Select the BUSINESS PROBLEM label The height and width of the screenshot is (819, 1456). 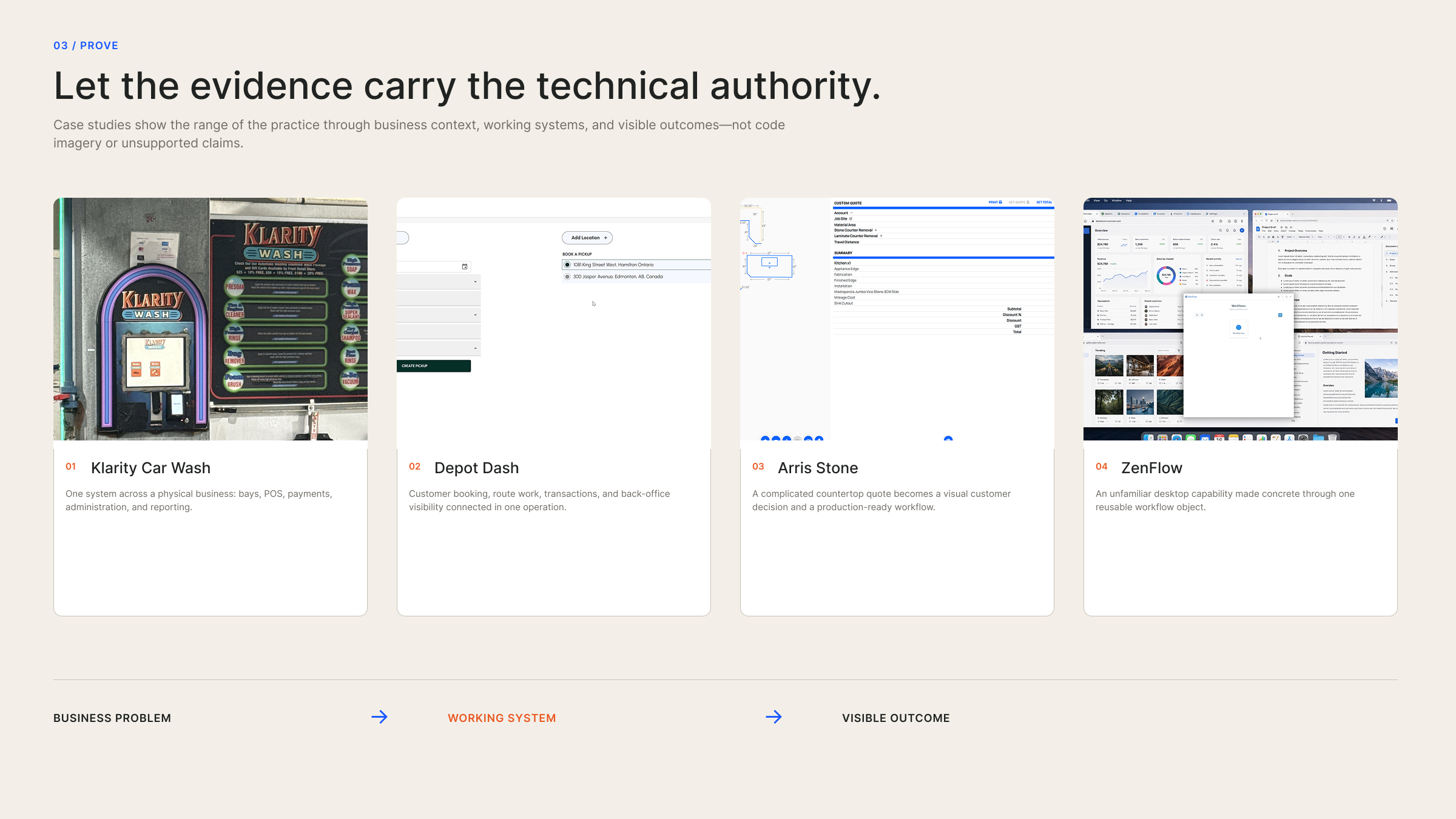112,718
